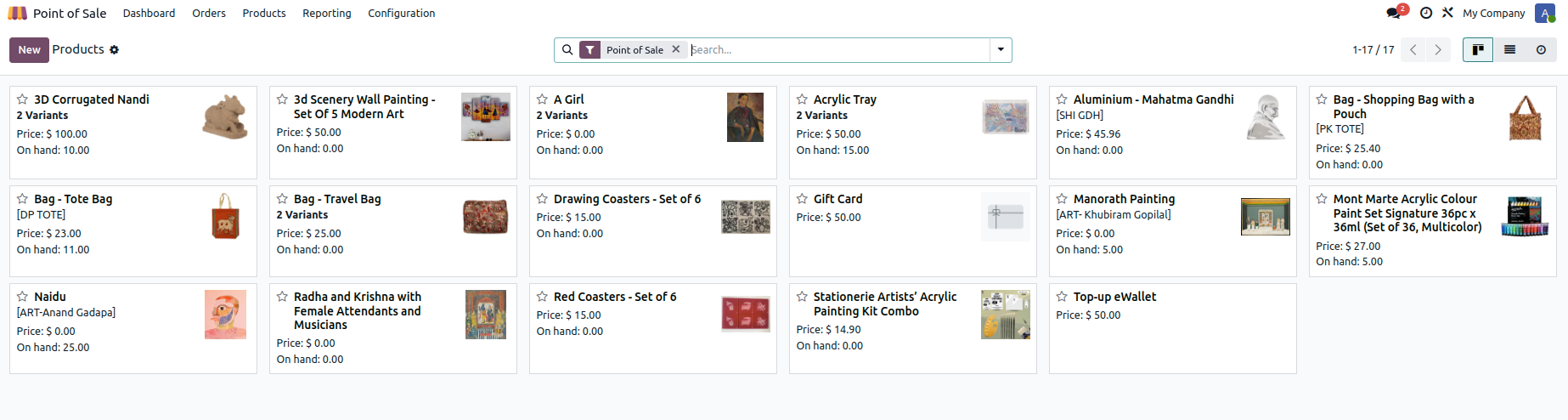
Task: Open the Reporting menu
Action: click(x=326, y=13)
